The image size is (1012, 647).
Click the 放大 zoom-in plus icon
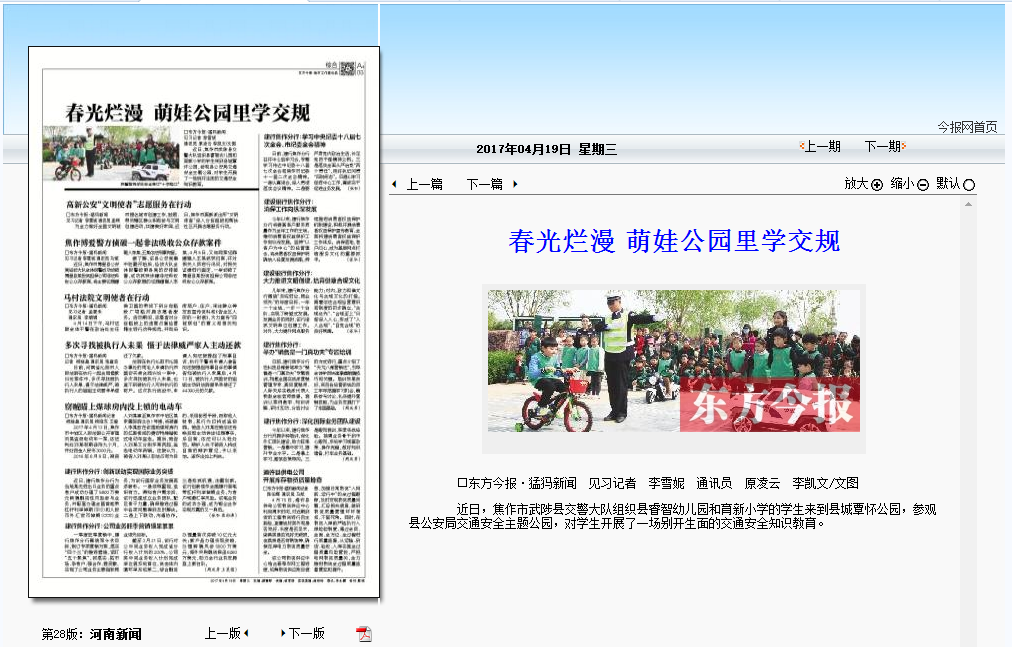click(877, 185)
